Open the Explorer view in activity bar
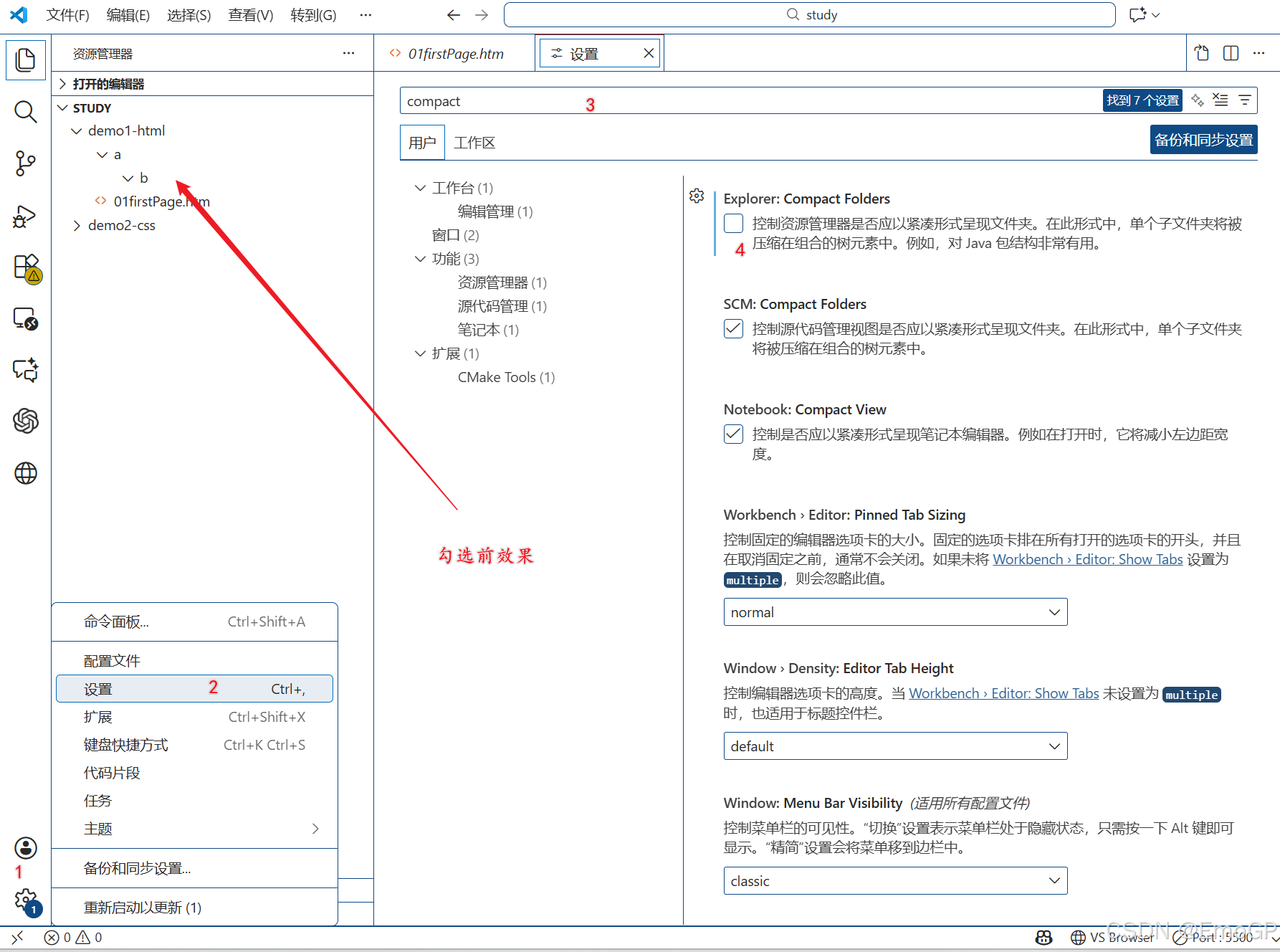 [x=26, y=59]
